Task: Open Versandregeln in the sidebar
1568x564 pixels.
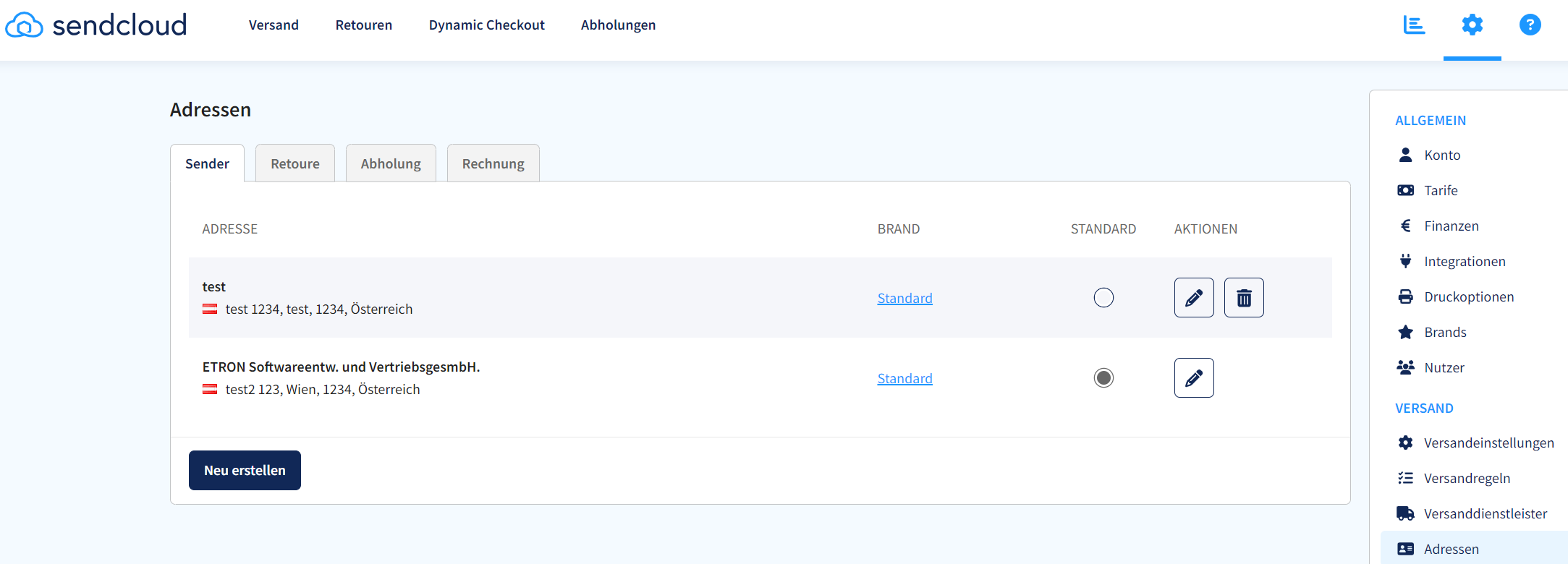Action: (1467, 479)
